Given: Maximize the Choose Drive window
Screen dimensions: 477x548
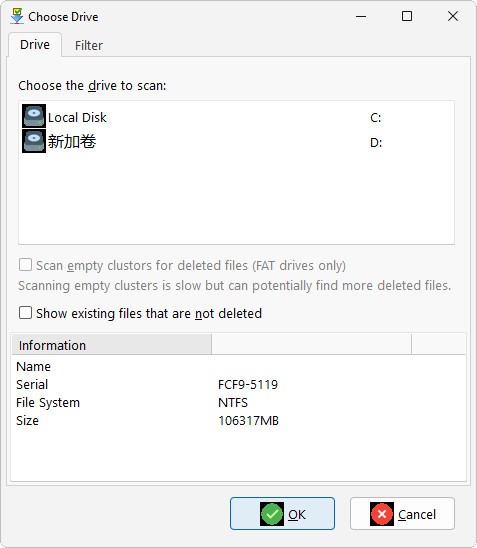Looking at the screenshot, I should tap(407, 16).
